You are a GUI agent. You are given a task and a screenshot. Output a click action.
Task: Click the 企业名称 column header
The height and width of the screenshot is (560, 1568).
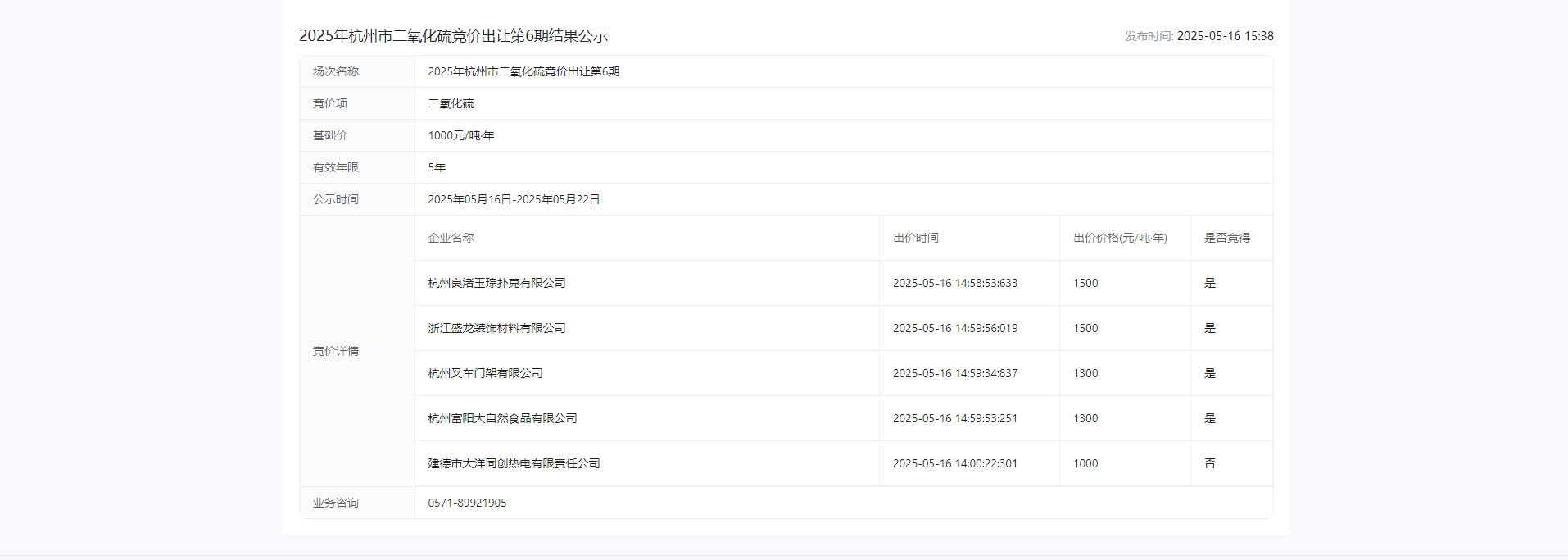[x=451, y=238]
